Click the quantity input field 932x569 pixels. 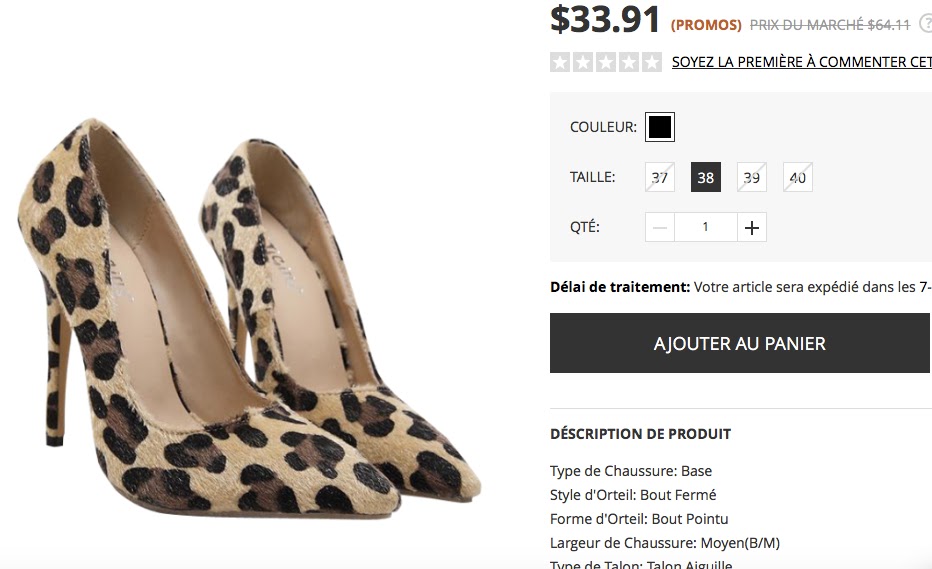pos(705,227)
